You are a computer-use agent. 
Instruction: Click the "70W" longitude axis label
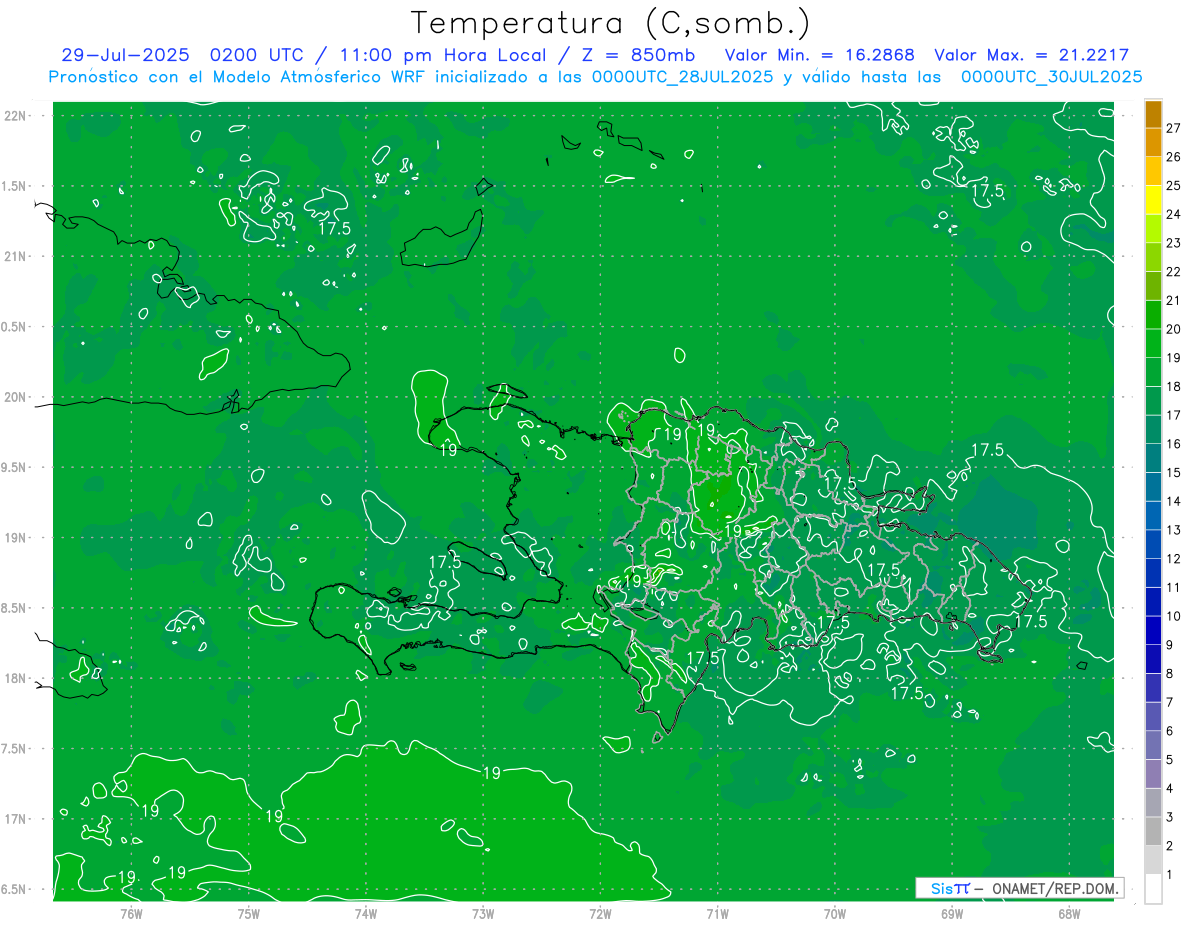(835, 914)
